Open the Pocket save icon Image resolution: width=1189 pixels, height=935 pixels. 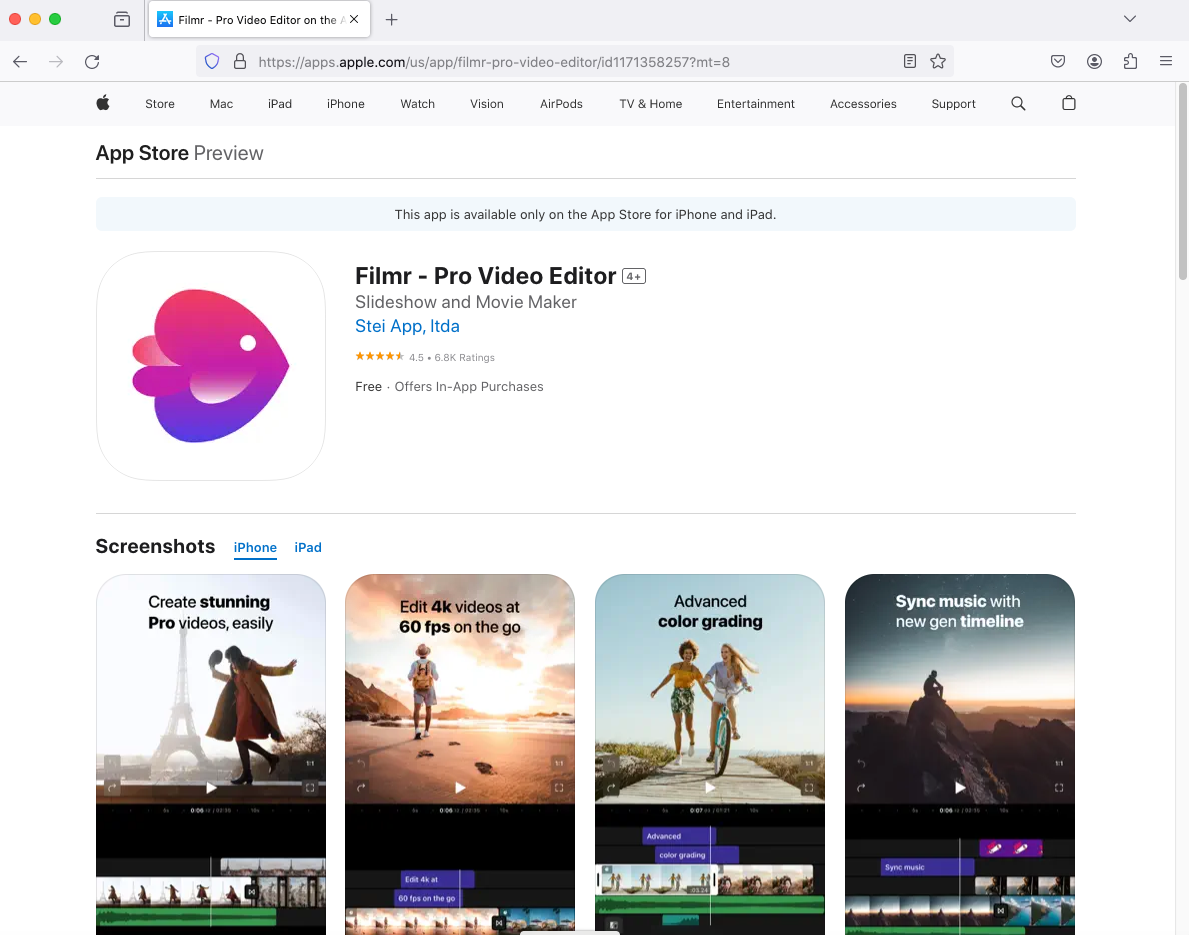(x=1058, y=61)
